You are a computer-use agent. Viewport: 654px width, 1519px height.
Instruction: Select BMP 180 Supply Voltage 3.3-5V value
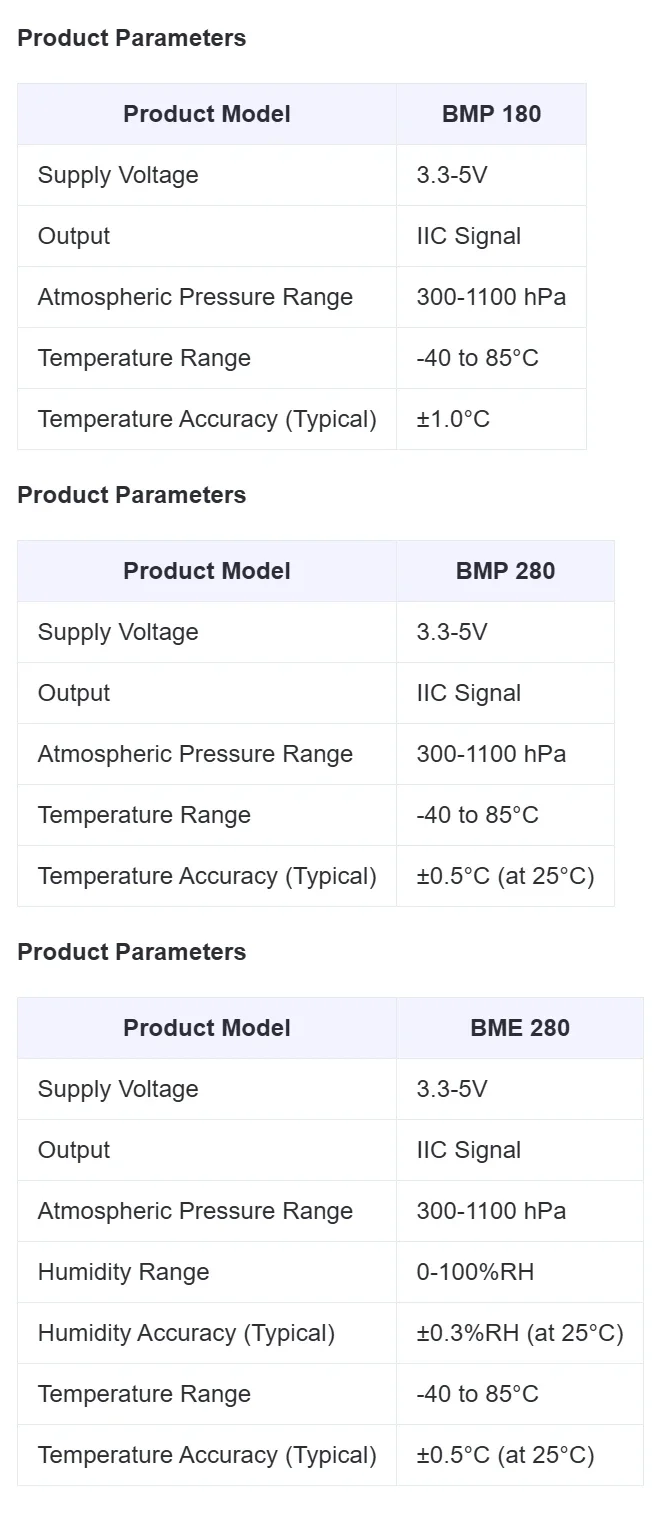click(452, 175)
